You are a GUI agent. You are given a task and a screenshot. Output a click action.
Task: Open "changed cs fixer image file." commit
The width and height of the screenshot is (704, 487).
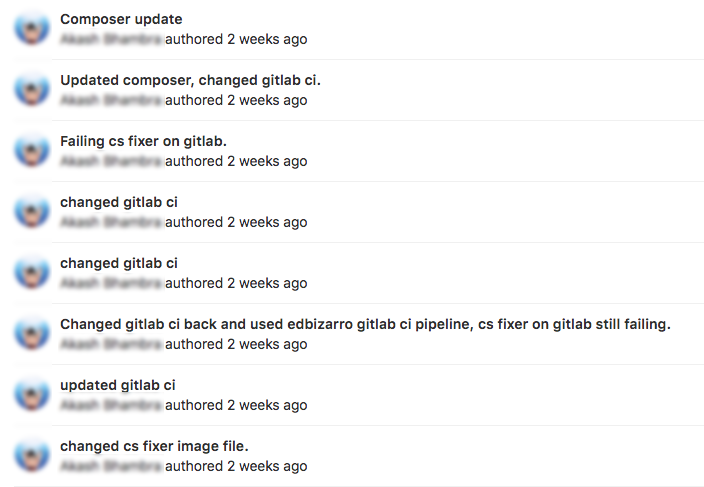[154, 447]
